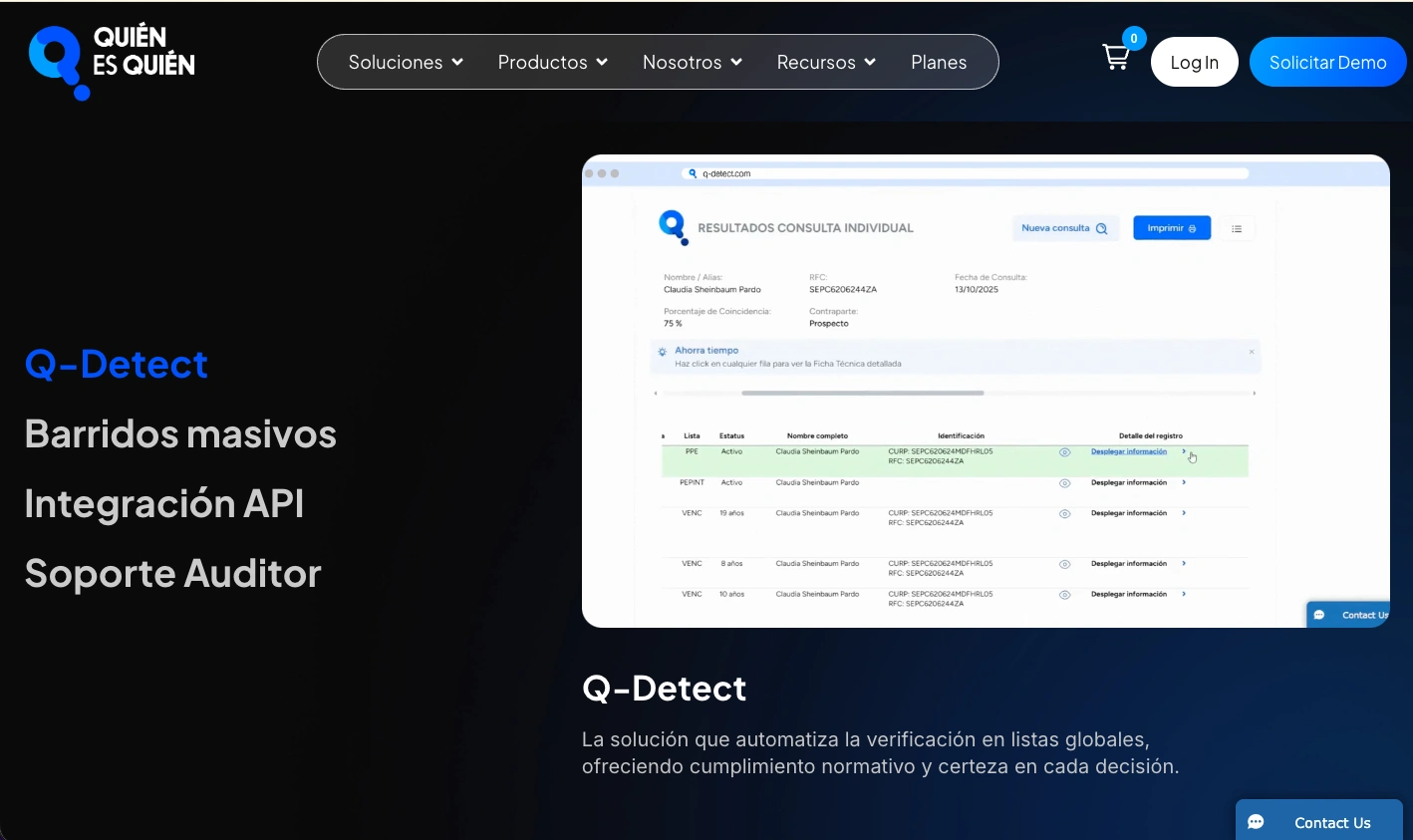Click the Detalle del registro column header
The width and height of the screenshot is (1413, 840).
point(1151,435)
